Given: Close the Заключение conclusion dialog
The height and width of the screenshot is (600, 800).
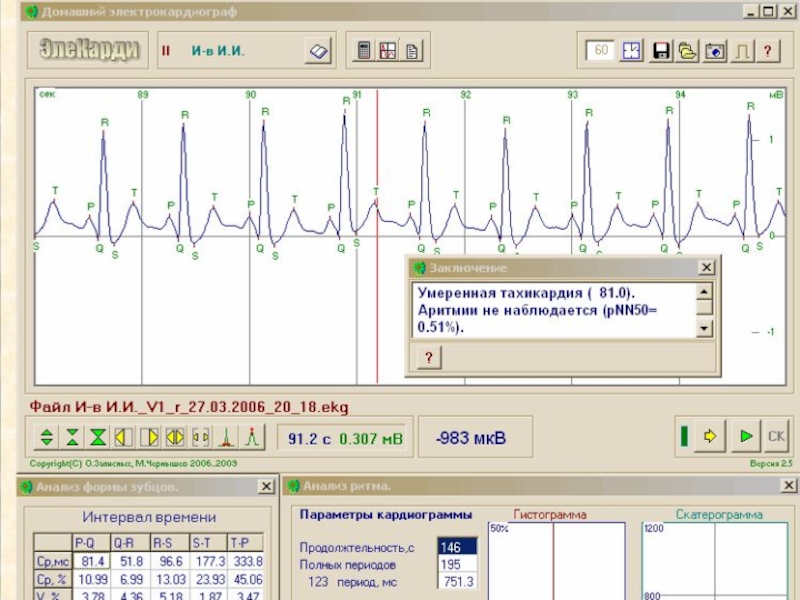Looking at the screenshot, I should coord(706,268).
